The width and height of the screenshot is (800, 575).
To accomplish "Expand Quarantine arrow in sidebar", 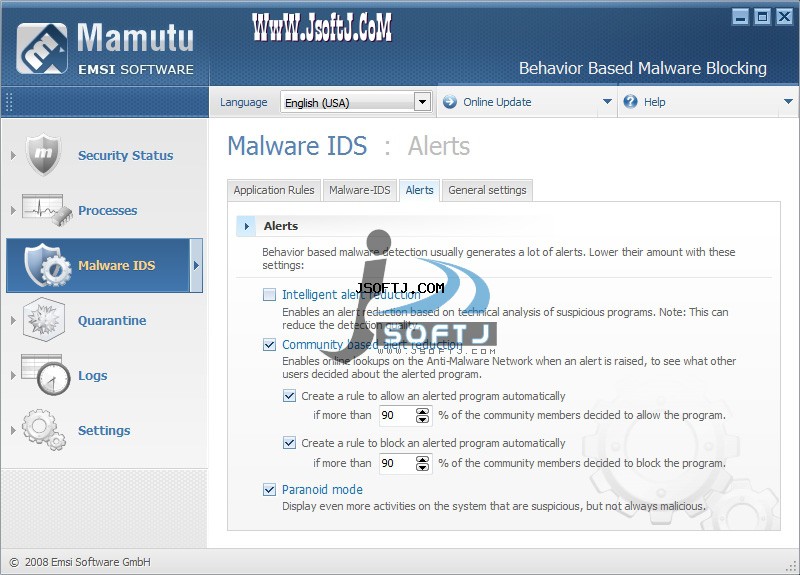I will coord(13,320).
